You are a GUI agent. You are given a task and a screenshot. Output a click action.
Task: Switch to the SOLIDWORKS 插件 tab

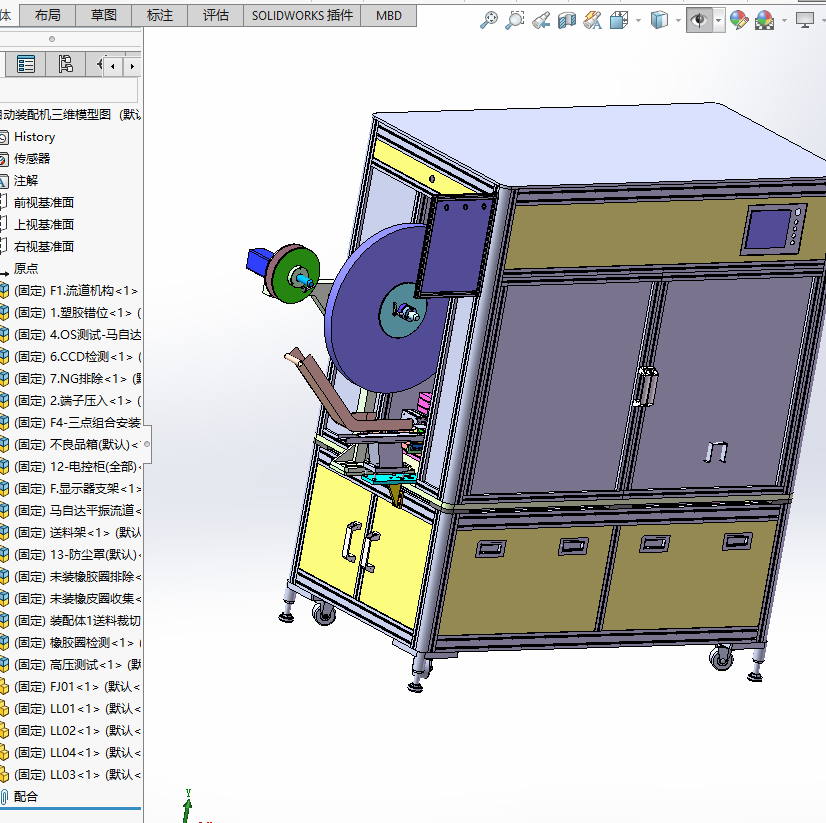302,15
